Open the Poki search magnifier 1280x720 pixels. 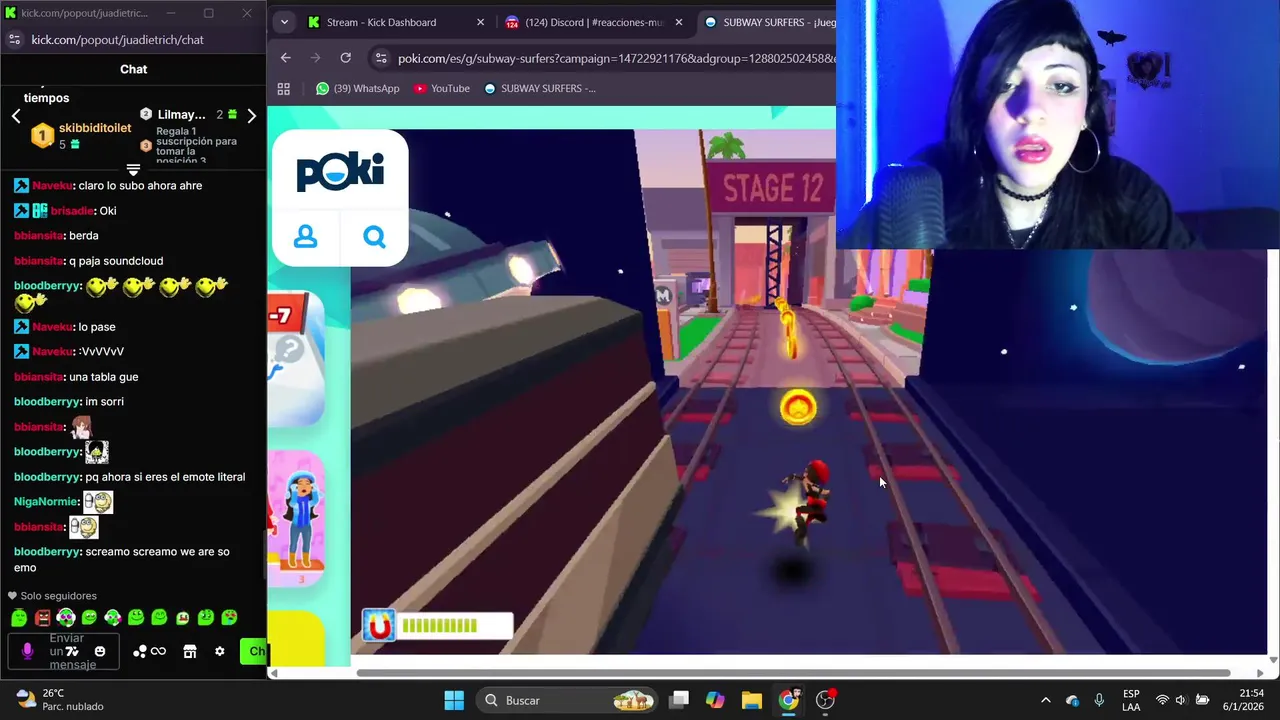click(x=374, y=237)
